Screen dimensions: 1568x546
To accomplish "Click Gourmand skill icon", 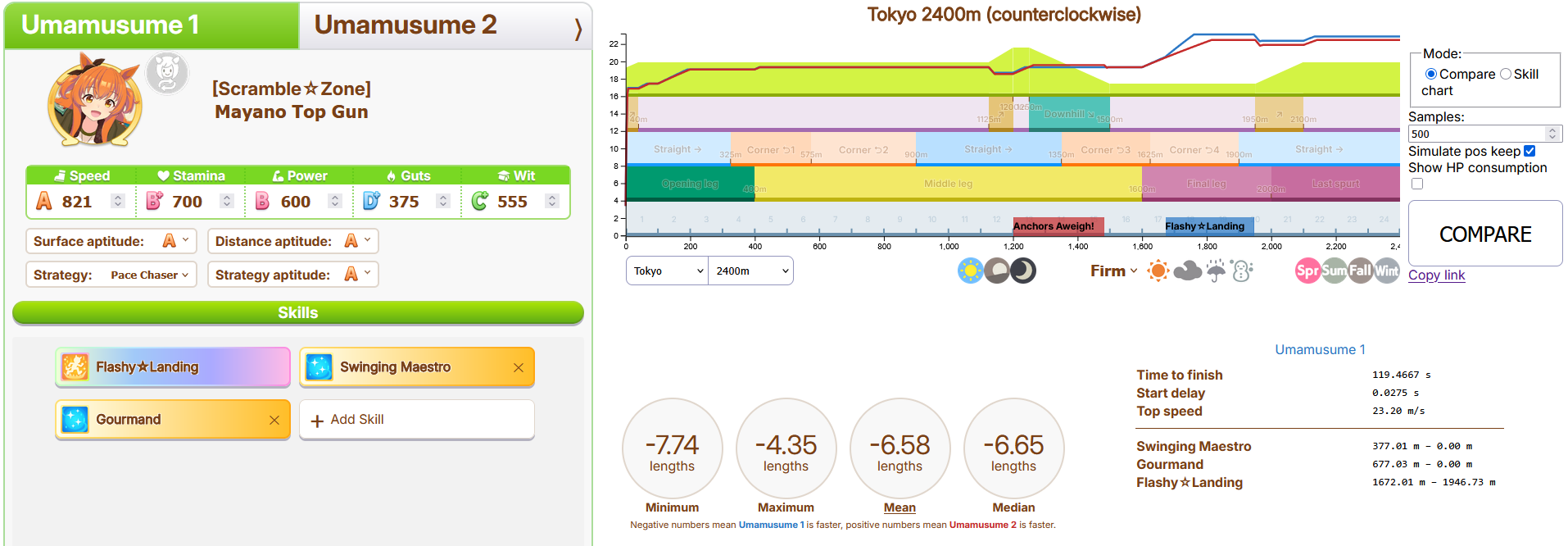I will click(x=75, y=419).
